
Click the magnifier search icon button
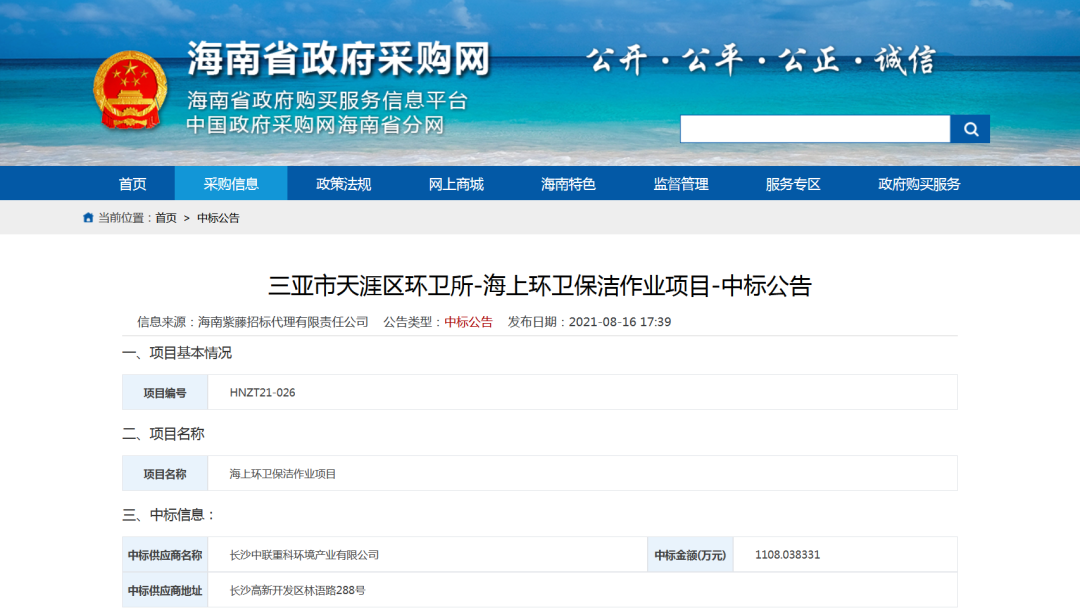[969, 129]
